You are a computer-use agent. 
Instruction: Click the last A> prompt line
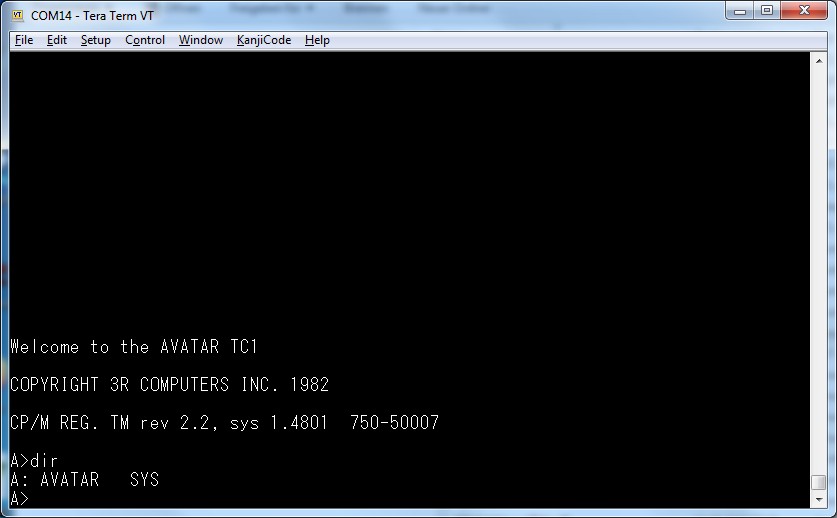click(x=20, y=498)
